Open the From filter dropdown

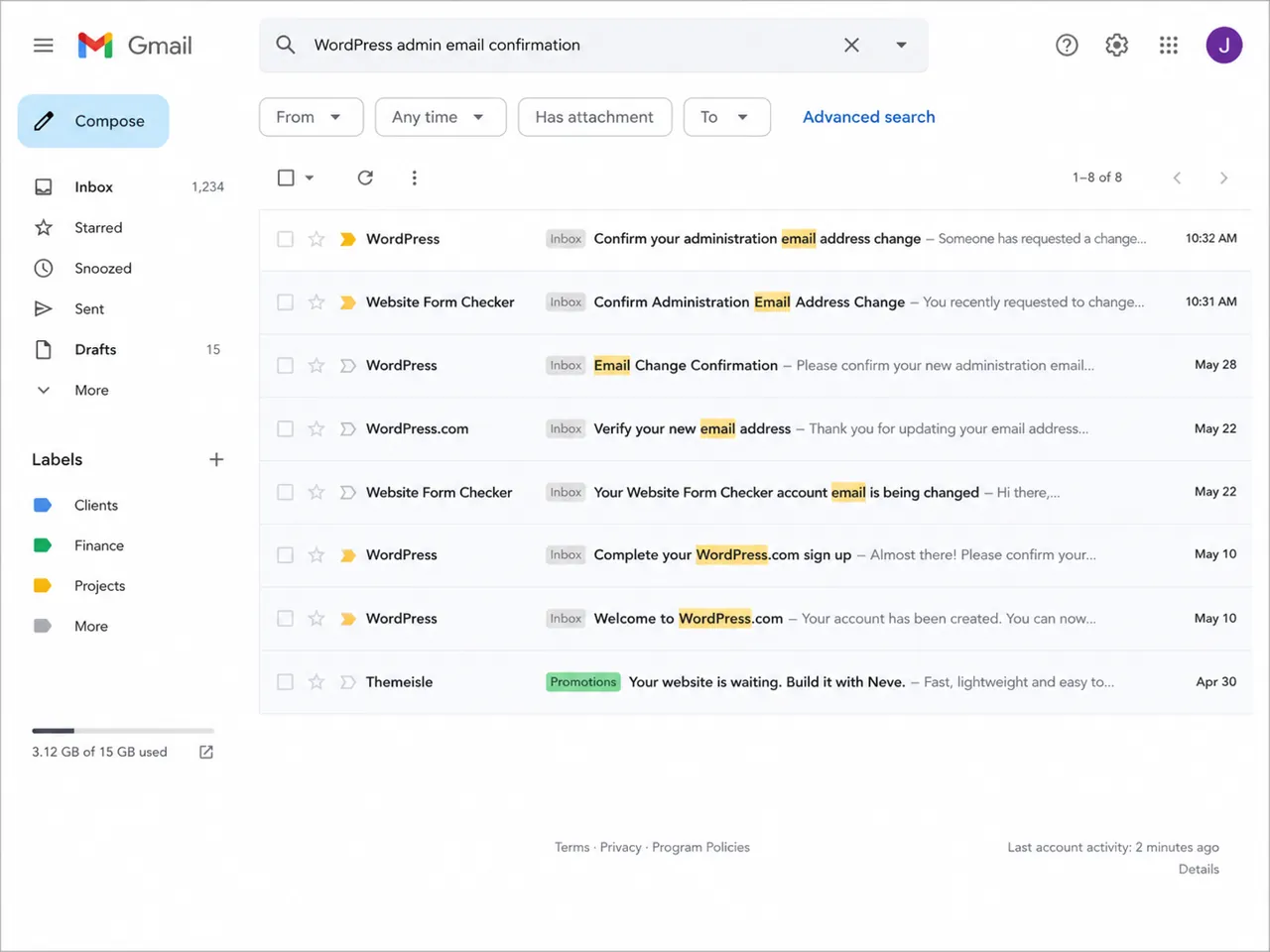click(x=312, y=117)
